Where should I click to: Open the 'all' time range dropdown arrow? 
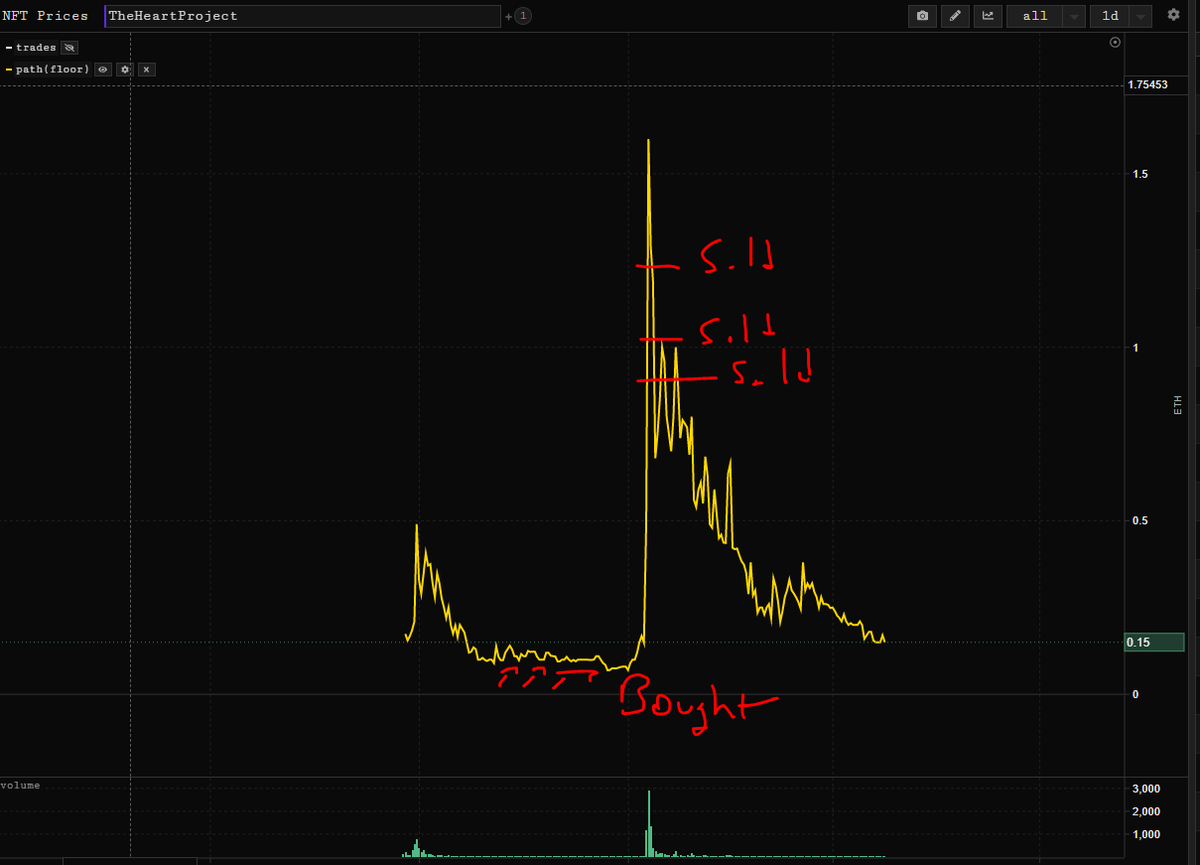click(1073, 17)
